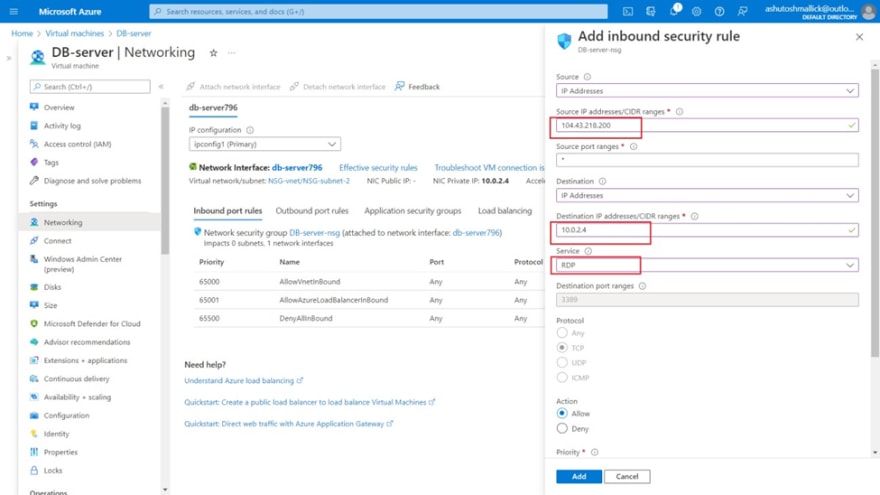Image resolution: width=880 pixels, height=495 pixels.
Task: Click the Priority info icon
Action: point(595,452)
